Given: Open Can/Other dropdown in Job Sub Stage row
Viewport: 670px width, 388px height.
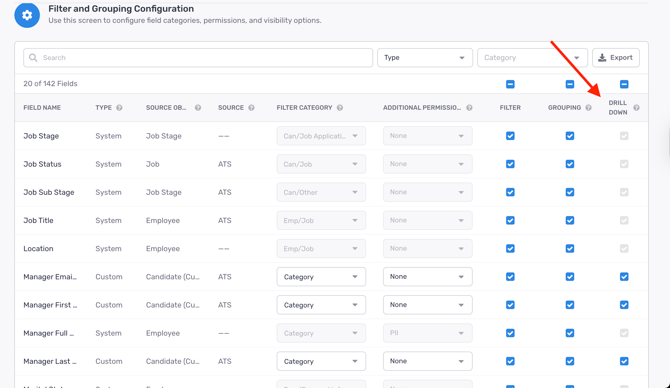Looking at the screenshot, I should tap(321, 192).
